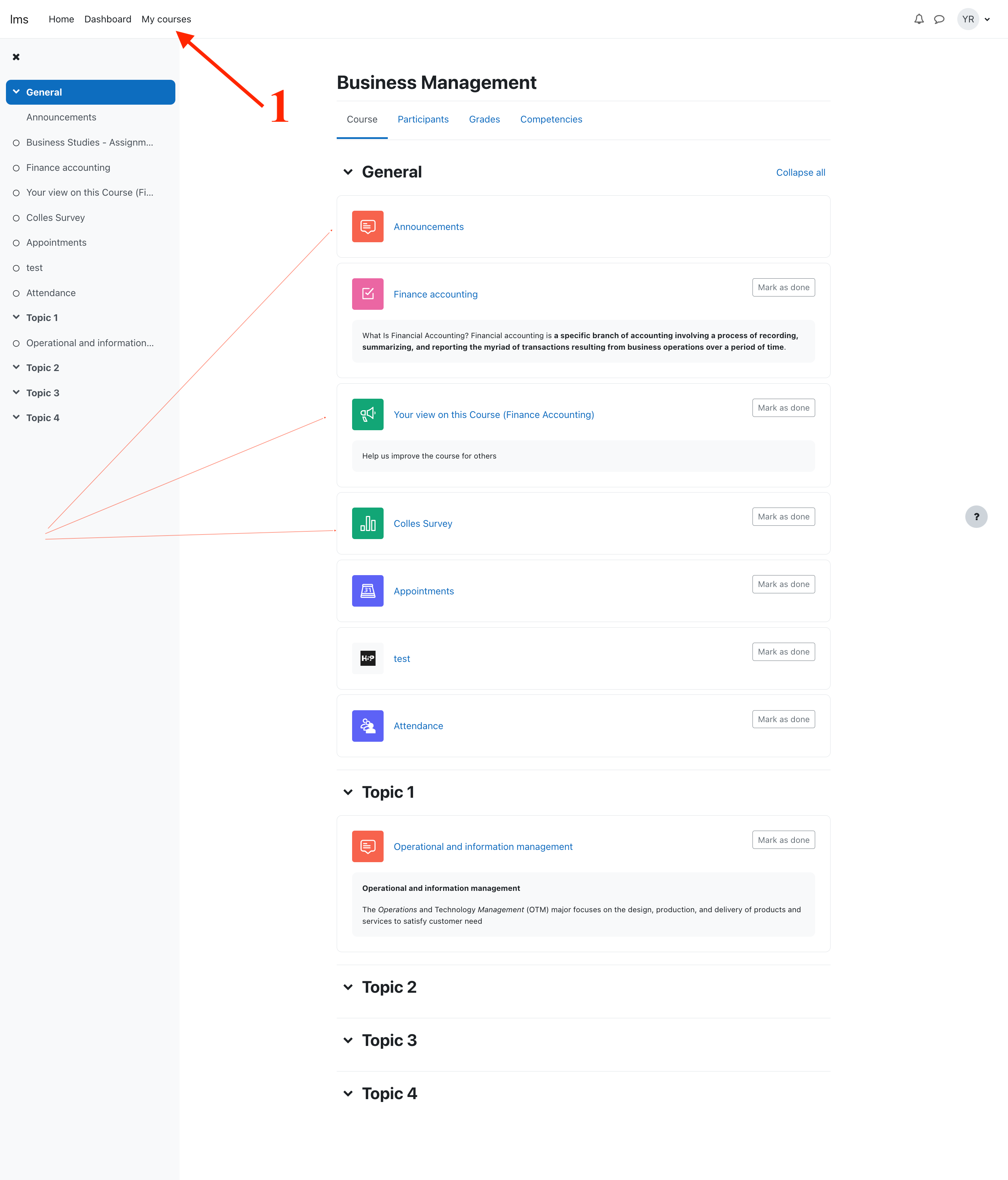Image resolution: width=1008 pixels, height=1180 pixels.
Task: Collapse Topic 2 in the sidebar
Action: tap(16, 367)
